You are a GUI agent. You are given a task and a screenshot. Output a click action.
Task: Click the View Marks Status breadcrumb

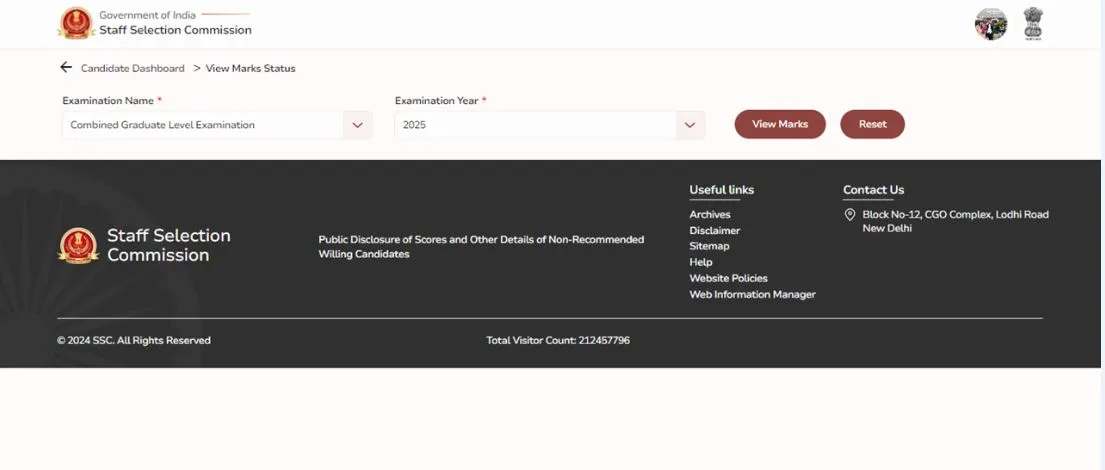pos(250,68)
